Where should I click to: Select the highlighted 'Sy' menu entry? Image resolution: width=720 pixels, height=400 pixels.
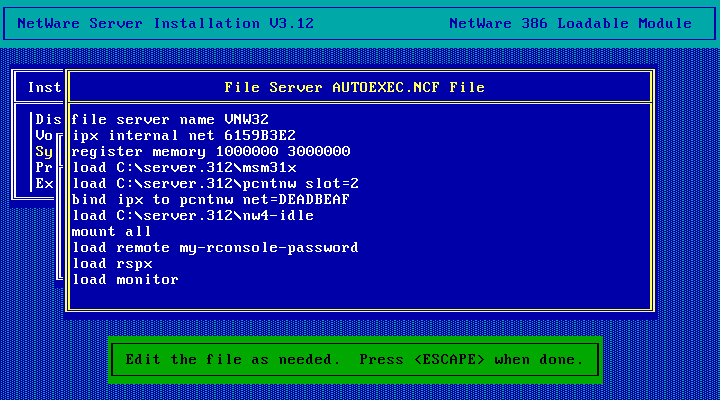pyautogui.click(x=44, y=152)
